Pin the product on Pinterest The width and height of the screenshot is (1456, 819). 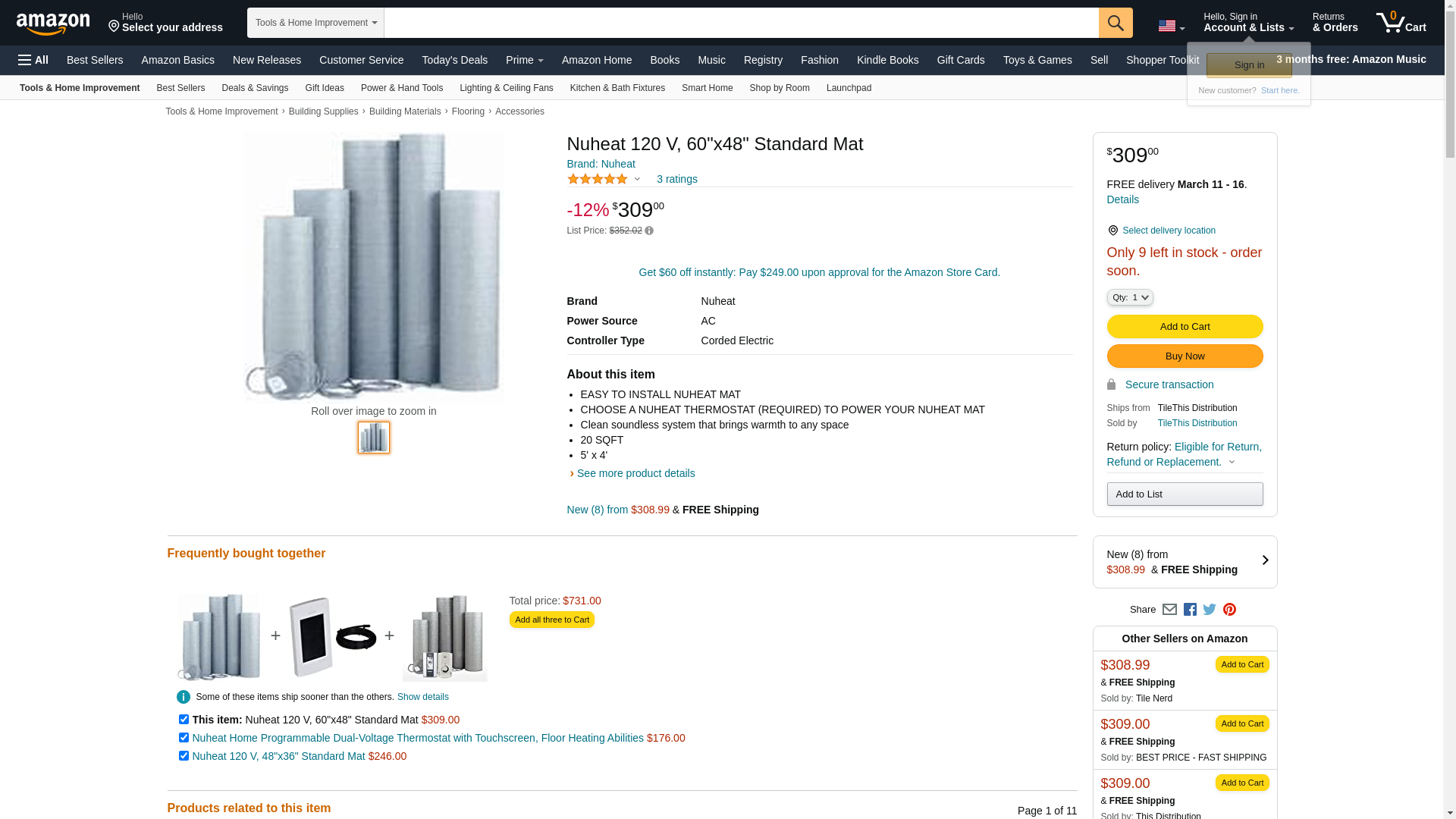1229,610
